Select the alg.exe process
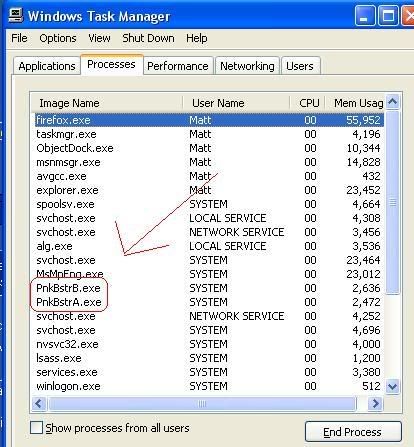 tap(209, 246)
